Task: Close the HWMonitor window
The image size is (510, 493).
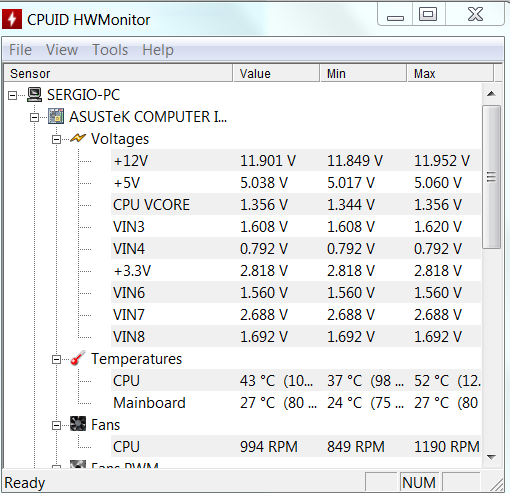Action: (475, 14)
